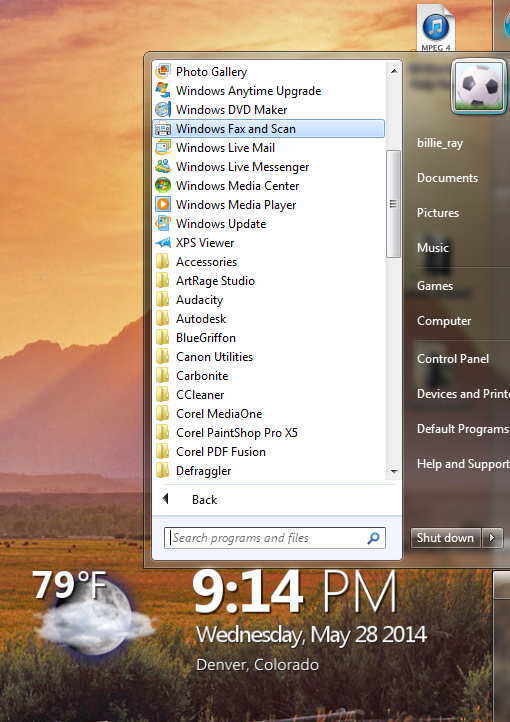Open the Windows Media Center icon

(163, 185)
